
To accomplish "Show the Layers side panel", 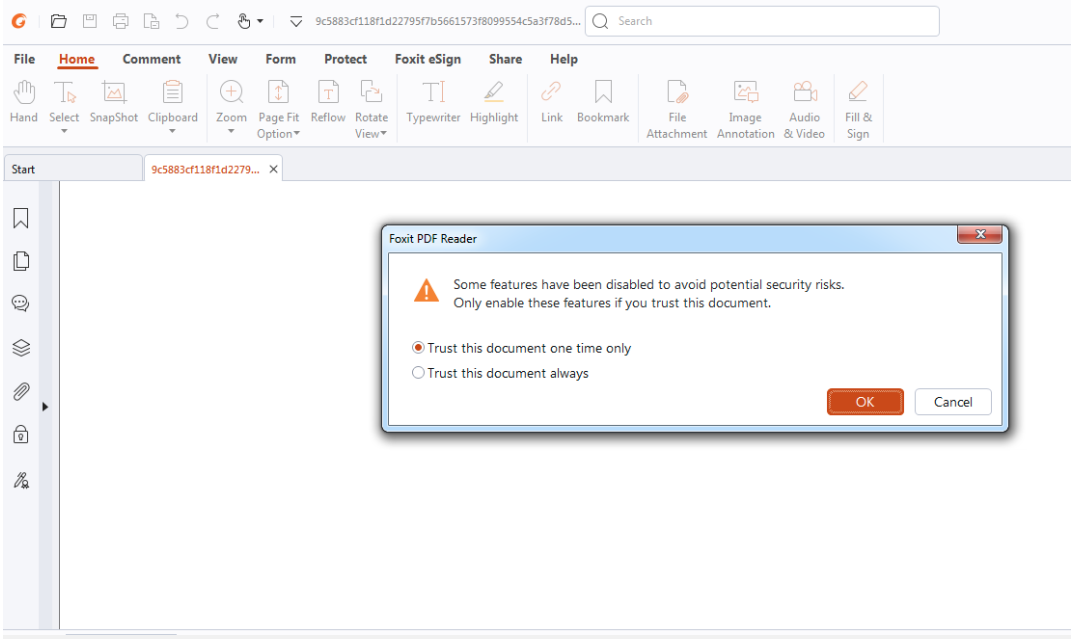I will pos(20,348).
